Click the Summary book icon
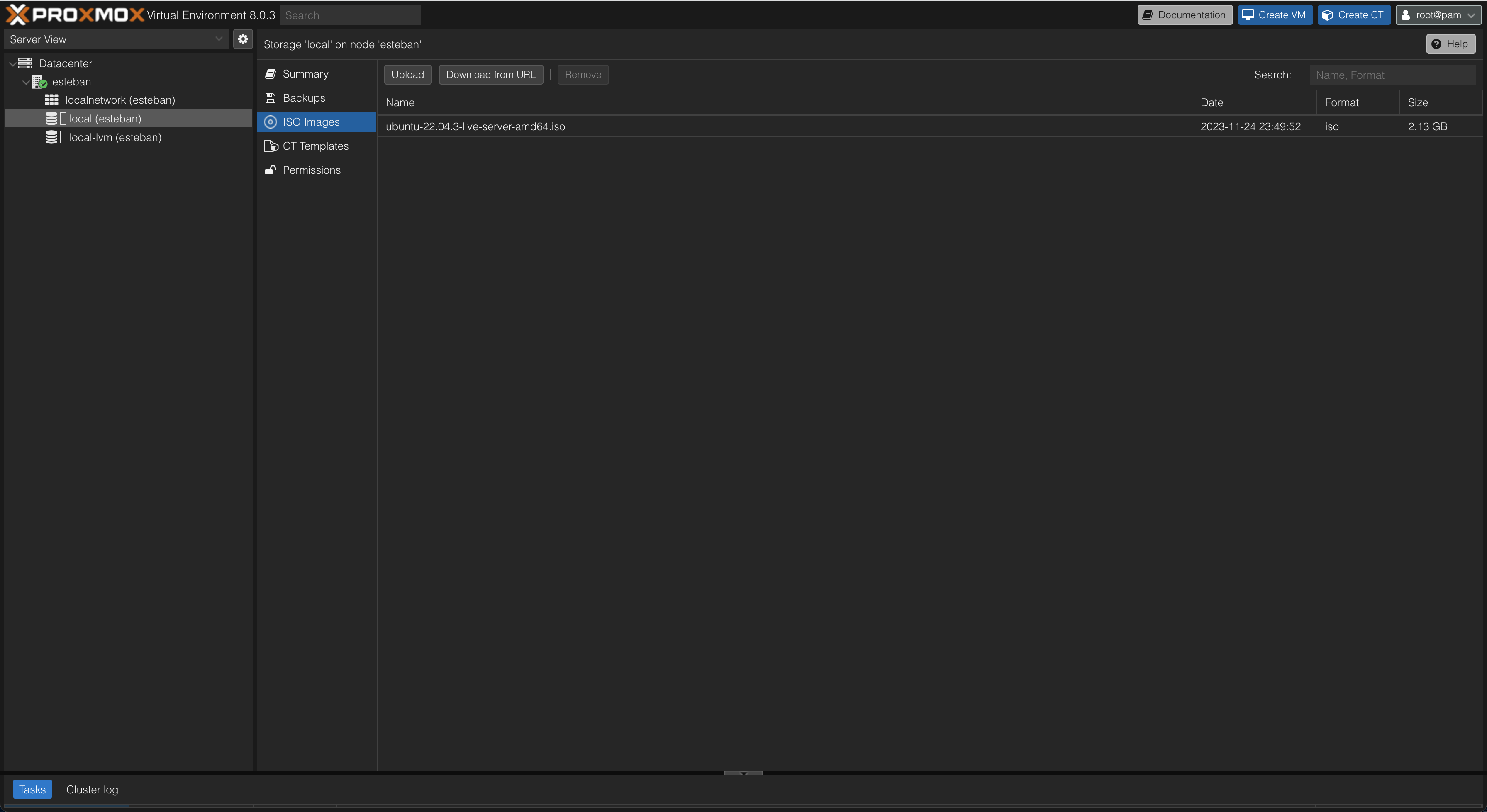Screen dimensions: 1487x812 click(x=270, y=74)
